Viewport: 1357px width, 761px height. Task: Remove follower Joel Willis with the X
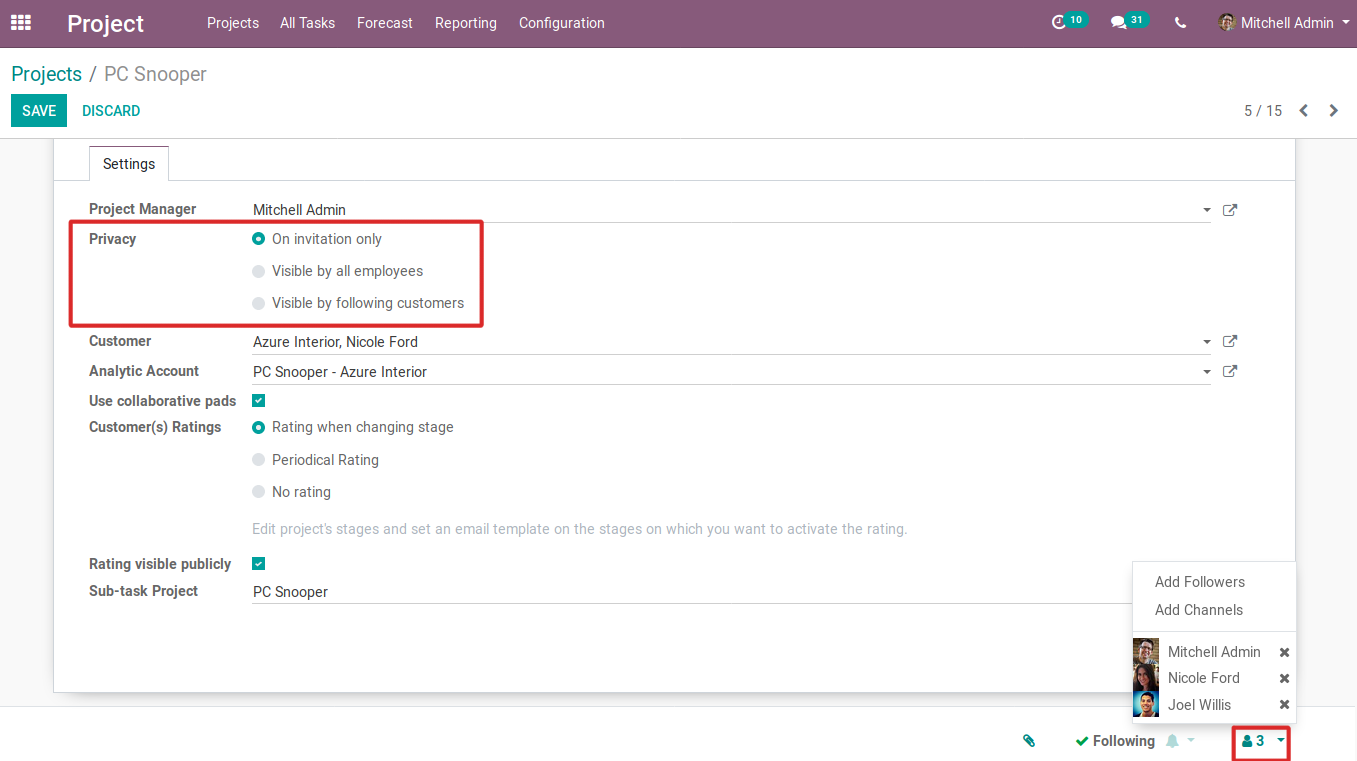click(1284, 704)
